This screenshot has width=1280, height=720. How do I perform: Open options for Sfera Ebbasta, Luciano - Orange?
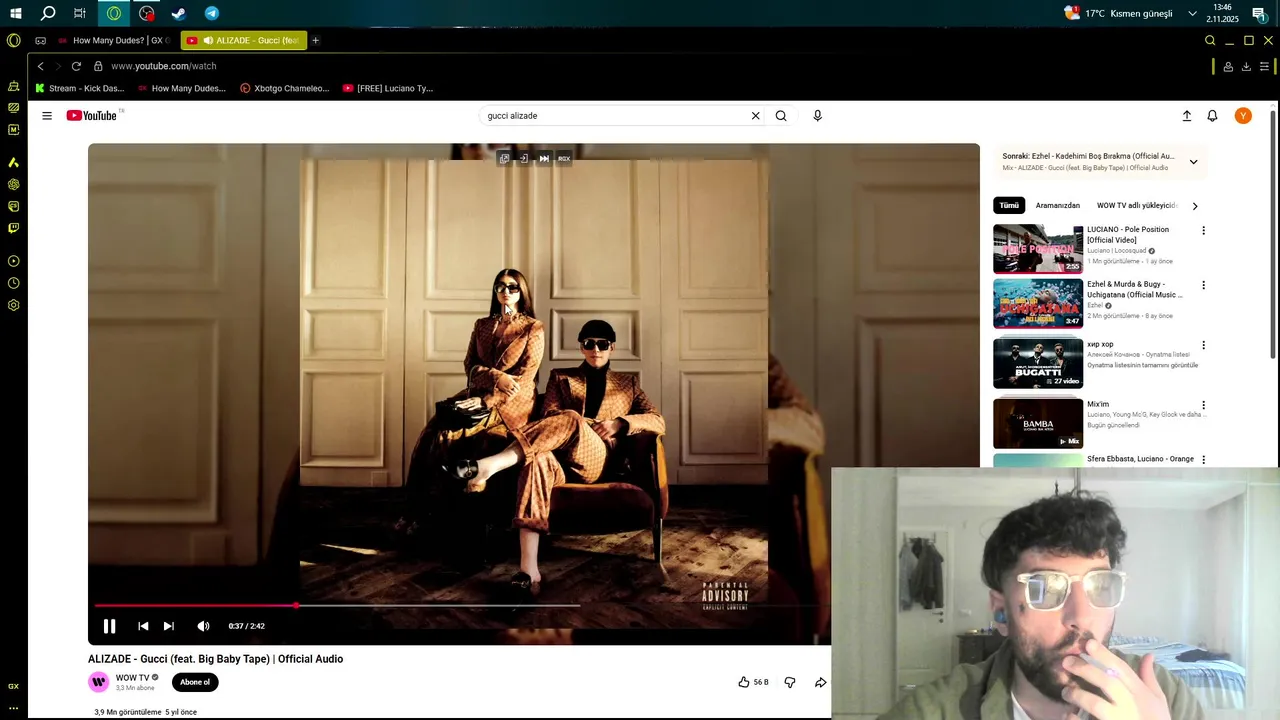coord(1203,460)
